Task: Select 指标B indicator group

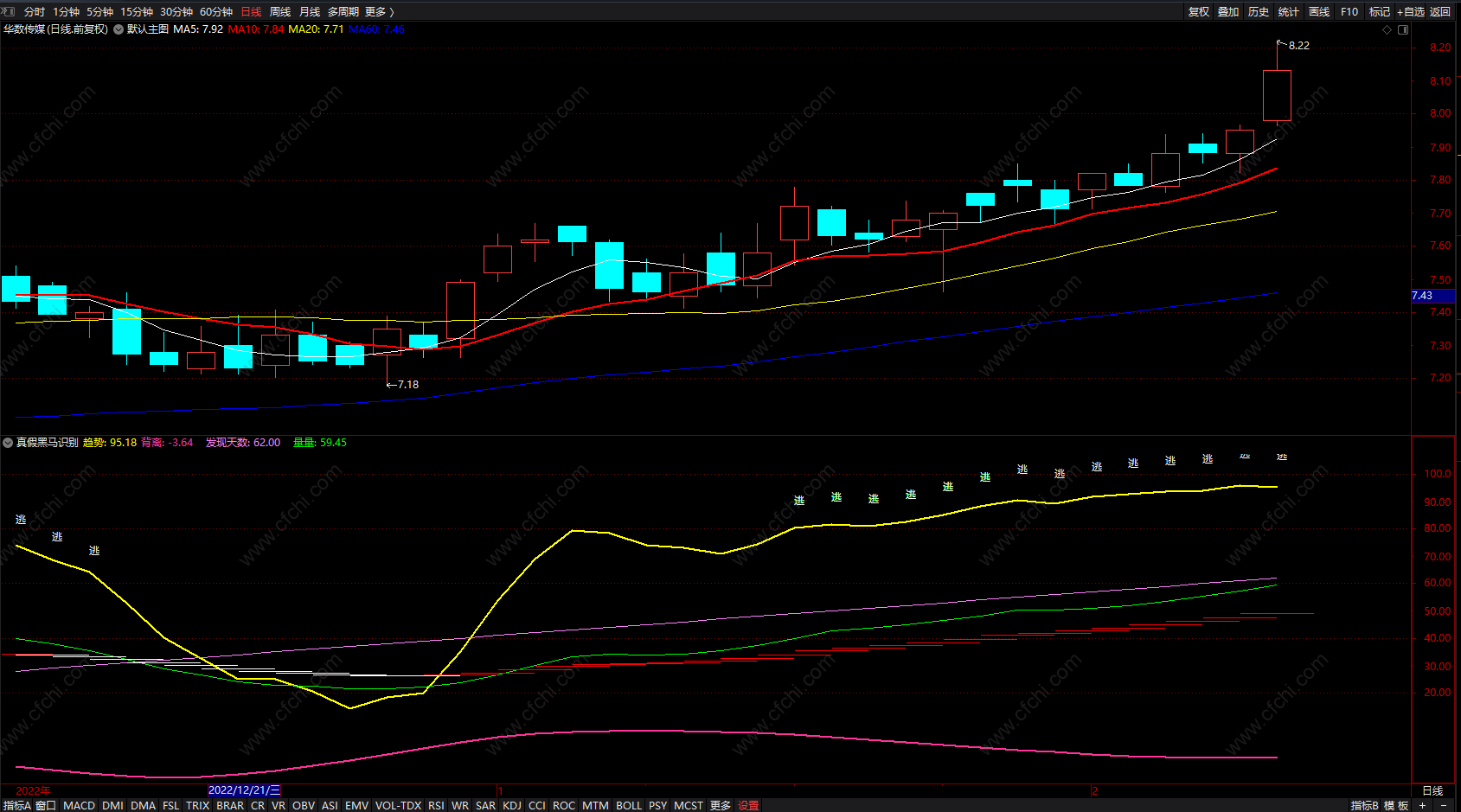Action: (1365, 805)
